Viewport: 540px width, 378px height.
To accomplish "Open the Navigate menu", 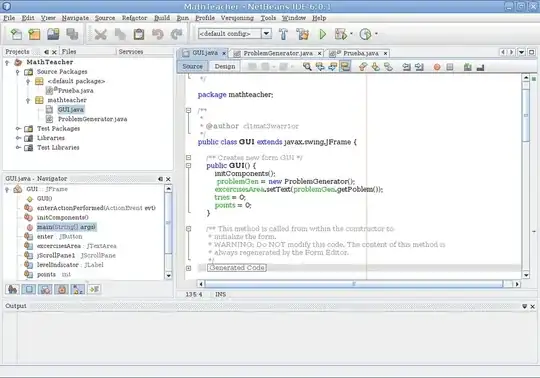I will (x=75, y=18).
